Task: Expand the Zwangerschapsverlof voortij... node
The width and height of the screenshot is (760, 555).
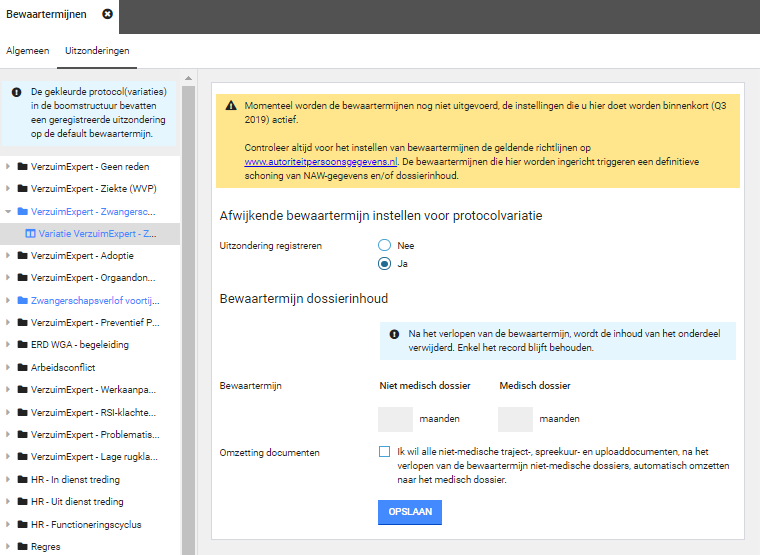Action: [8, 300]
